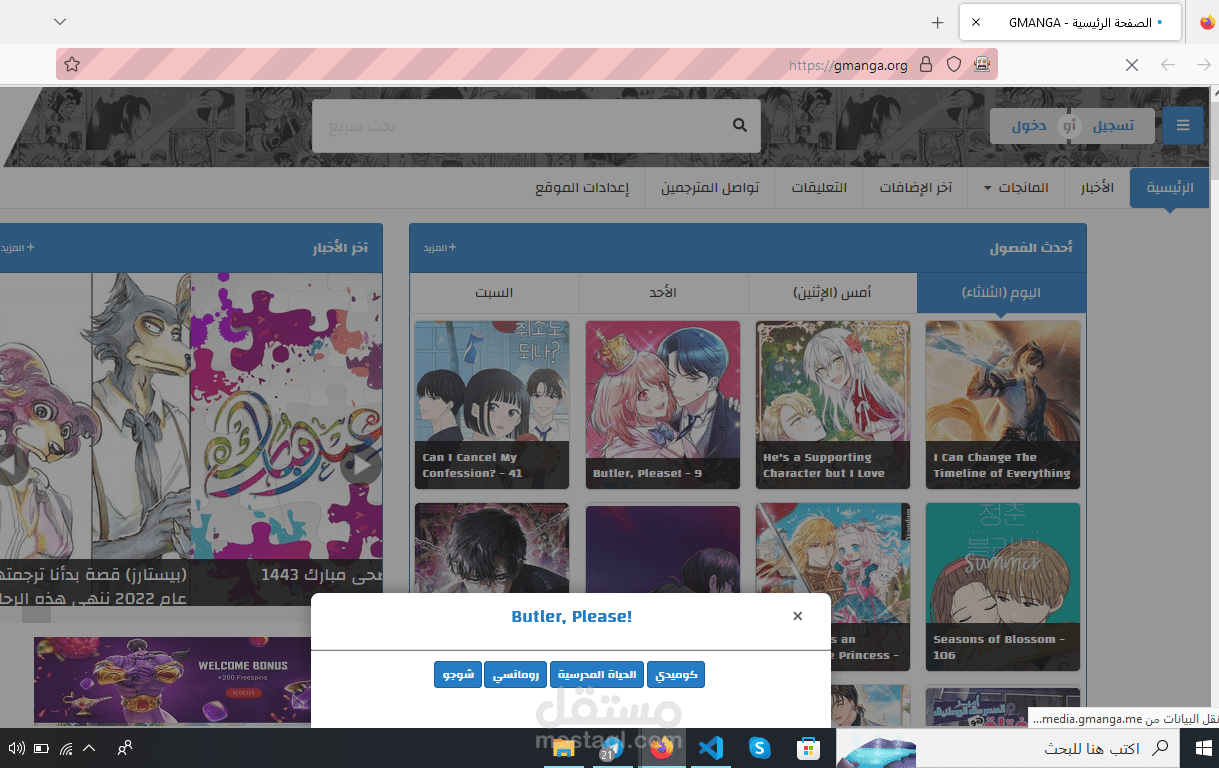Switch to Firefox in the taskbar
Image resolution: width=1219 pixels, height=768 pixels.
662,748
